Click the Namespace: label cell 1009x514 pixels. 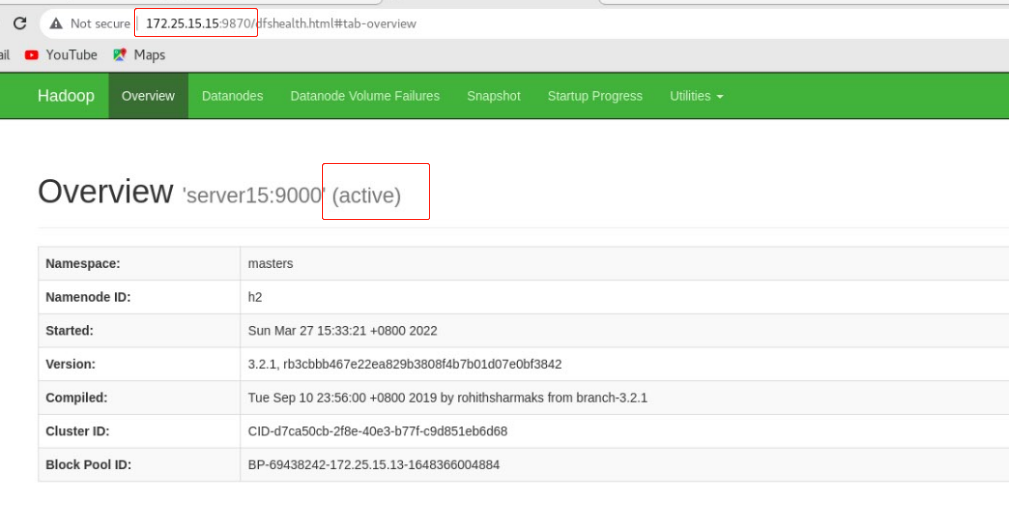(x=139, y=264)
